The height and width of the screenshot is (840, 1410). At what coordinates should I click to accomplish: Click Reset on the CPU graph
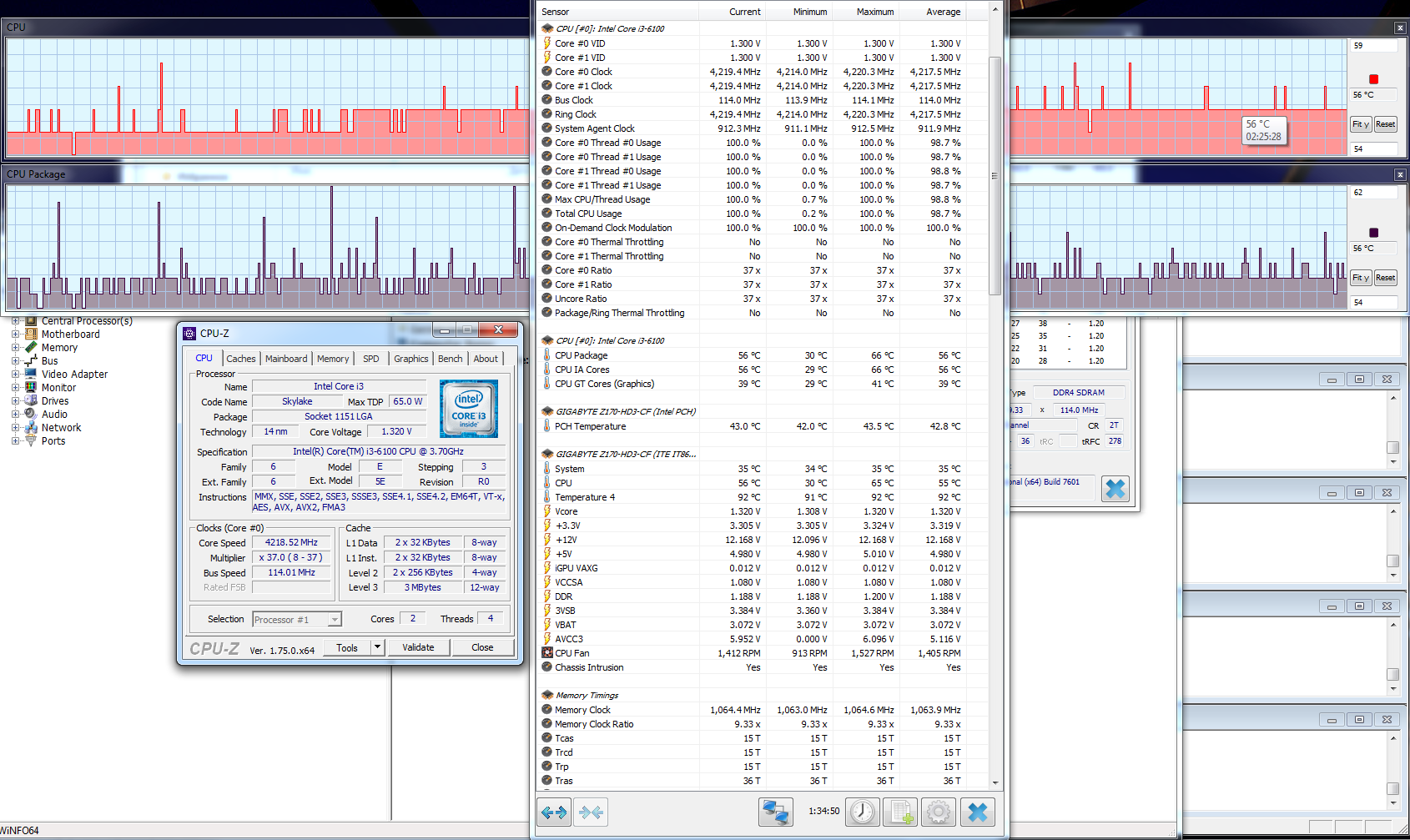(1386, 124)
